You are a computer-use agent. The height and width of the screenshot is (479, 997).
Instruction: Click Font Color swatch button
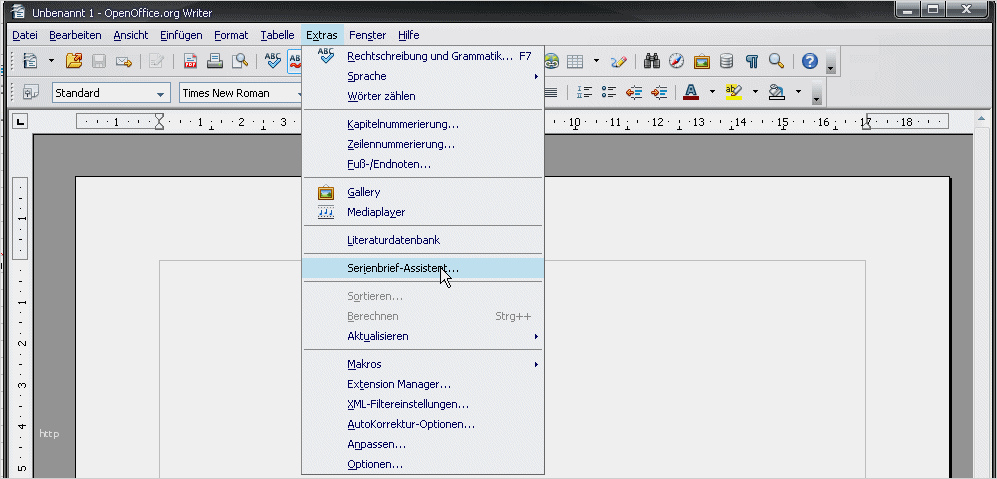click(691, 93)
